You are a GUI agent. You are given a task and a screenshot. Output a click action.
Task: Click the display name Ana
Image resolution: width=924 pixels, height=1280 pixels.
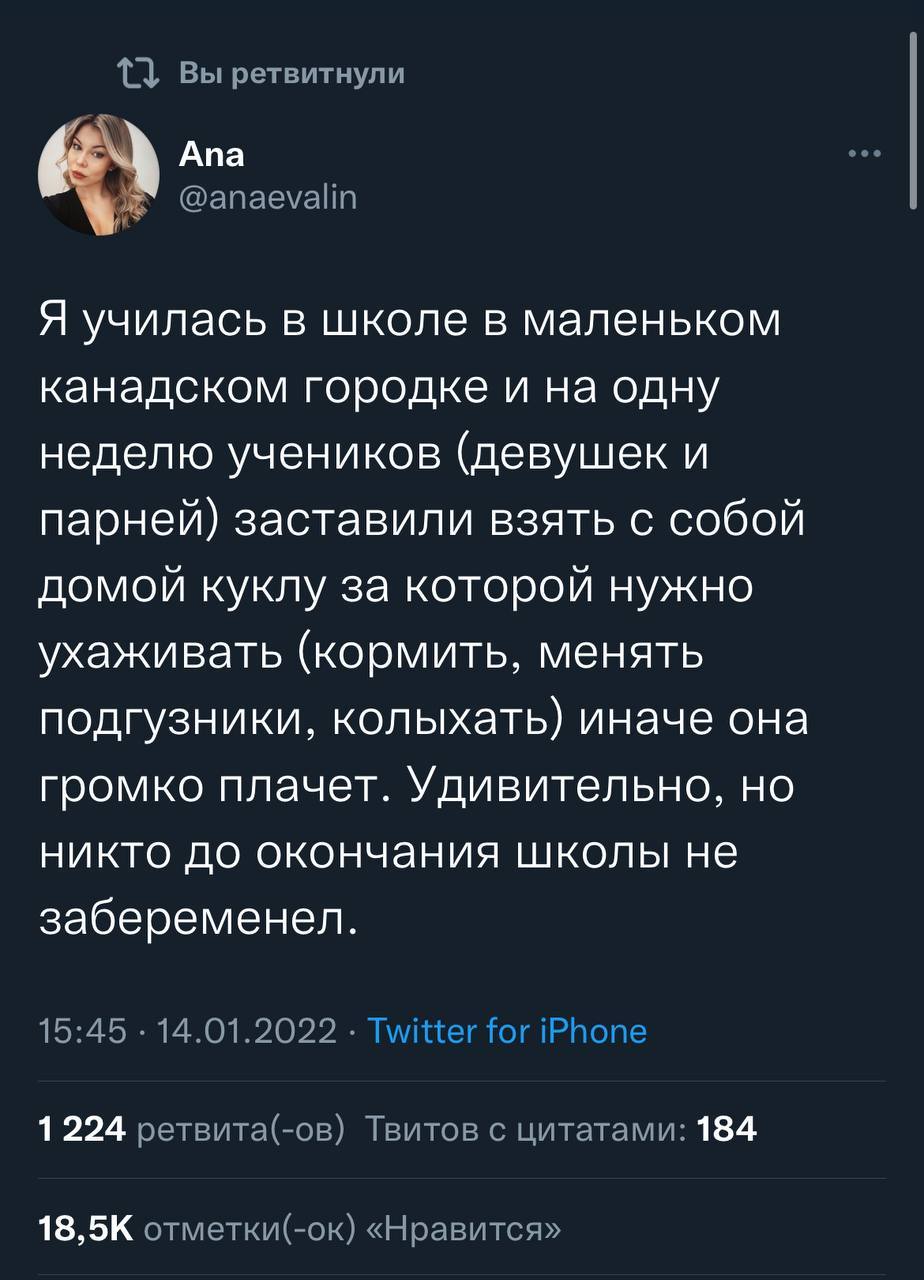[x=211, y=154]
